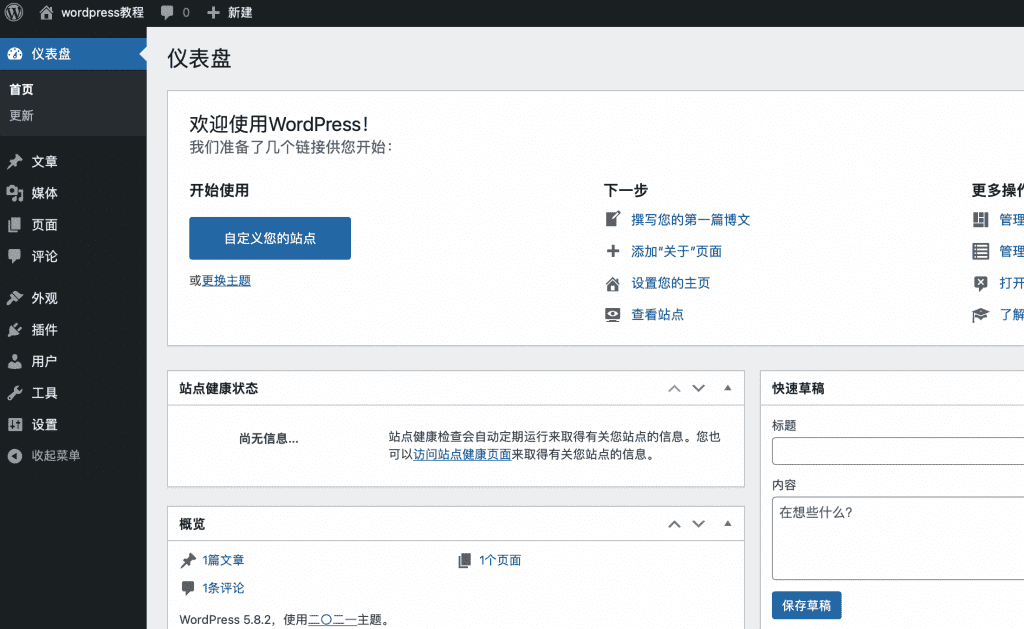
Task: Move 站点健康状态 panel down
Action: click(x=699, y=389)
